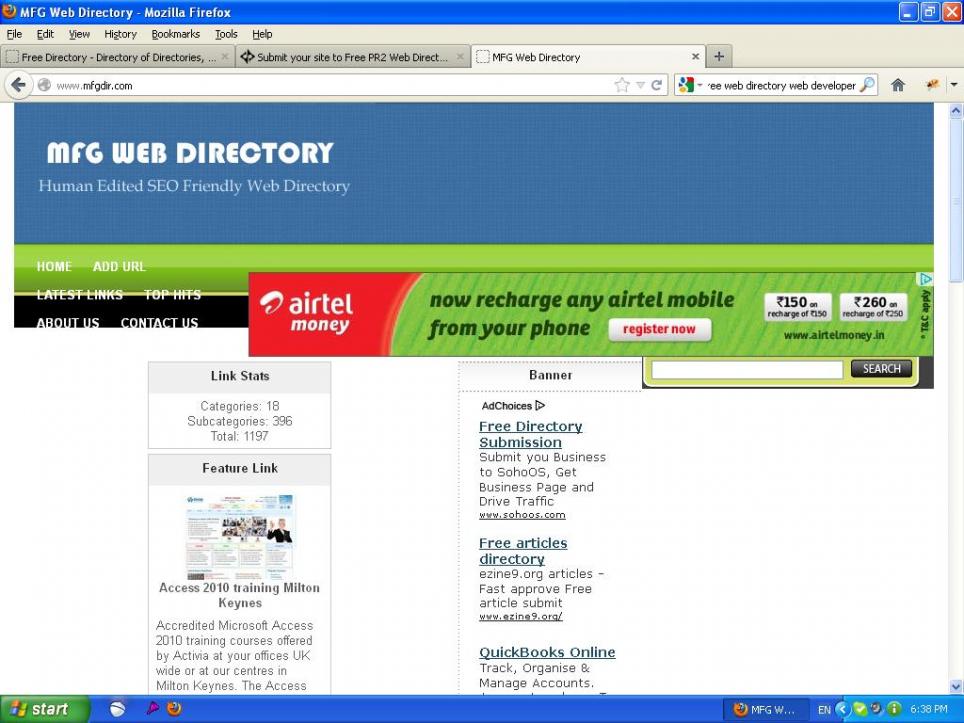Open the Tools menu

[226, 34]
